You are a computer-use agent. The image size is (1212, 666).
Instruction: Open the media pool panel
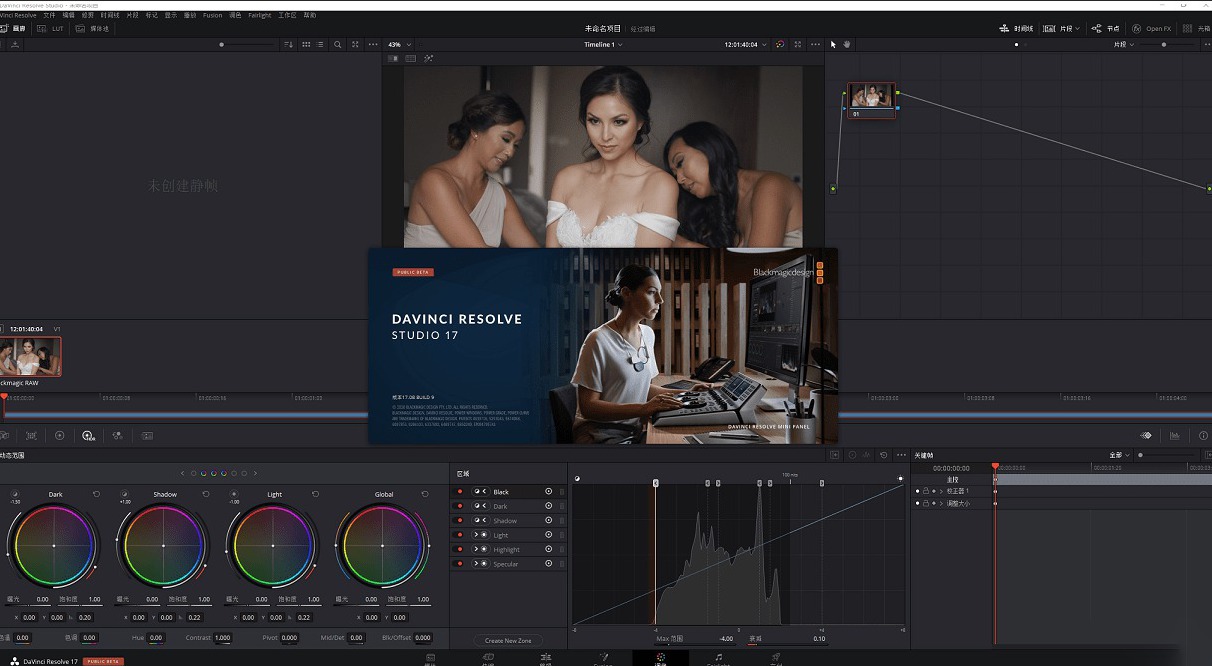(x=93, y=29)
